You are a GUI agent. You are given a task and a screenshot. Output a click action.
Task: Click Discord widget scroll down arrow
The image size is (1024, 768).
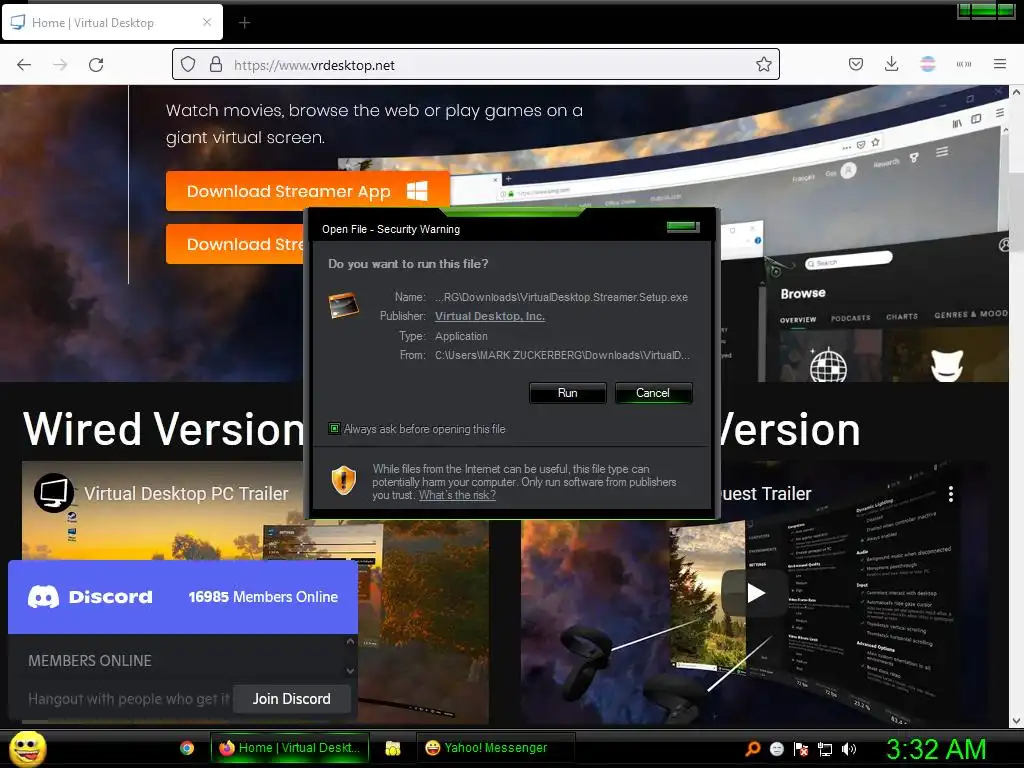click(350, 671)
